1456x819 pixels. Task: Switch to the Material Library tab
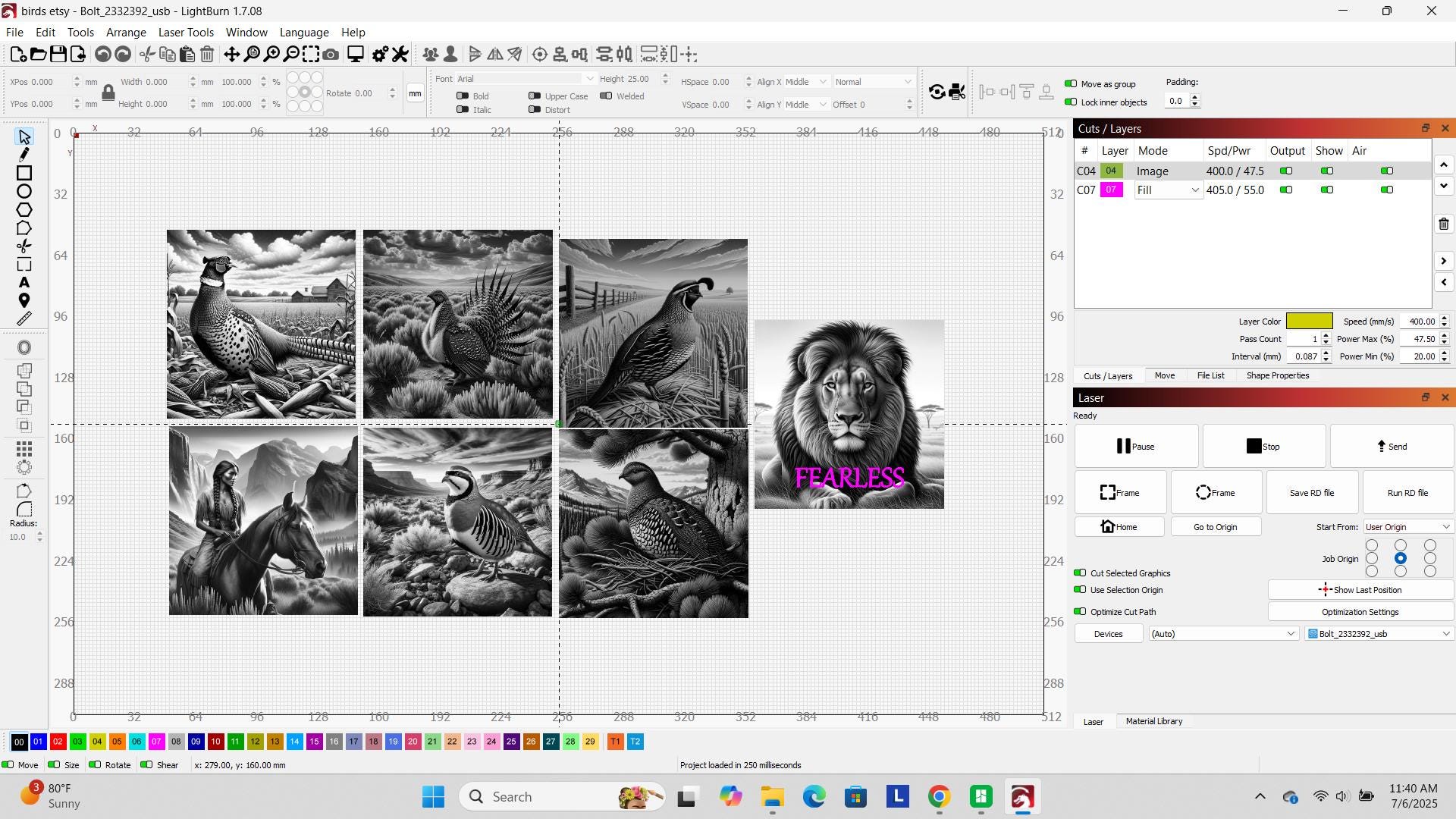1154,722
